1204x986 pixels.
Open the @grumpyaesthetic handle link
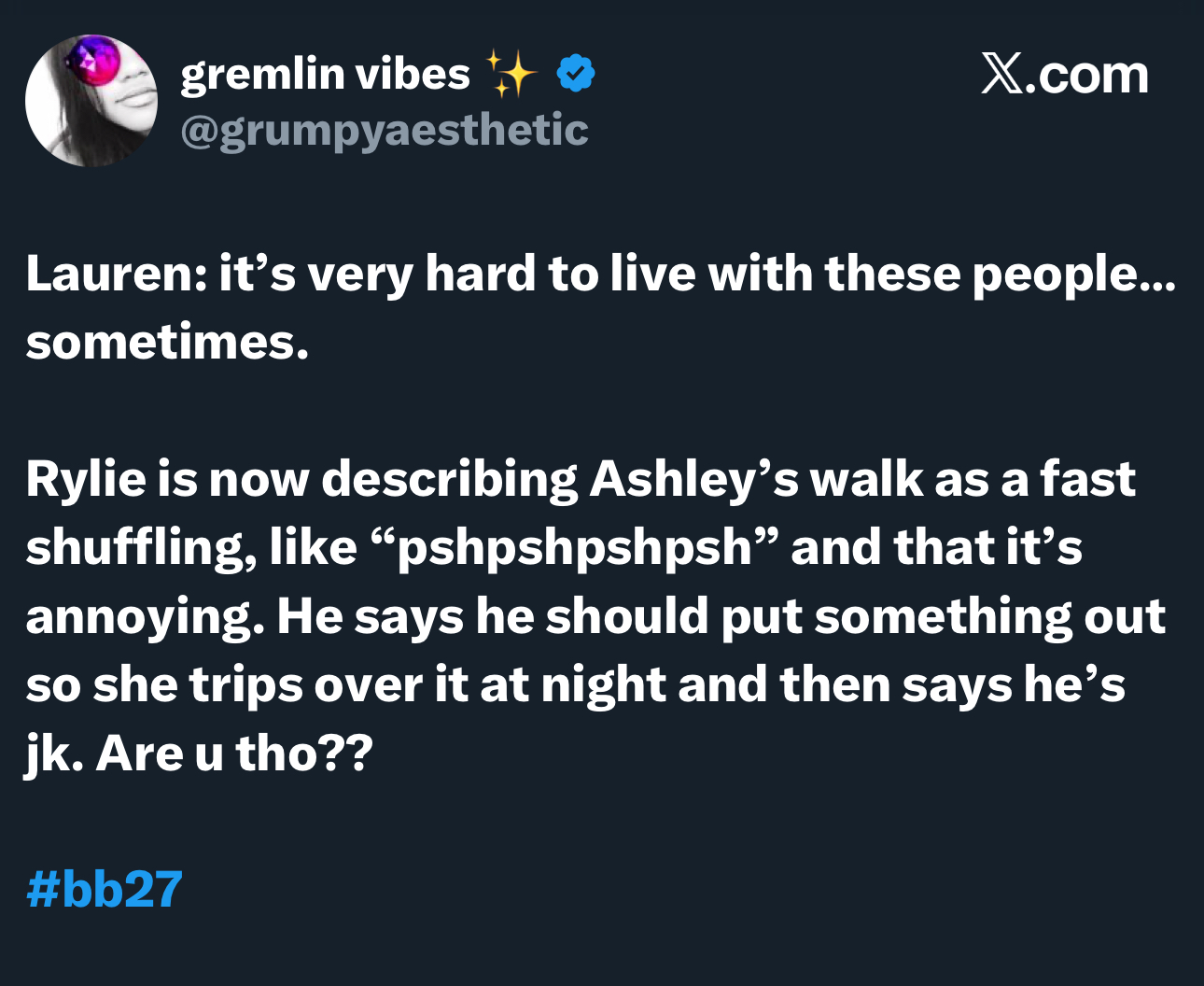pyautogui.click(x=384, y=130)
